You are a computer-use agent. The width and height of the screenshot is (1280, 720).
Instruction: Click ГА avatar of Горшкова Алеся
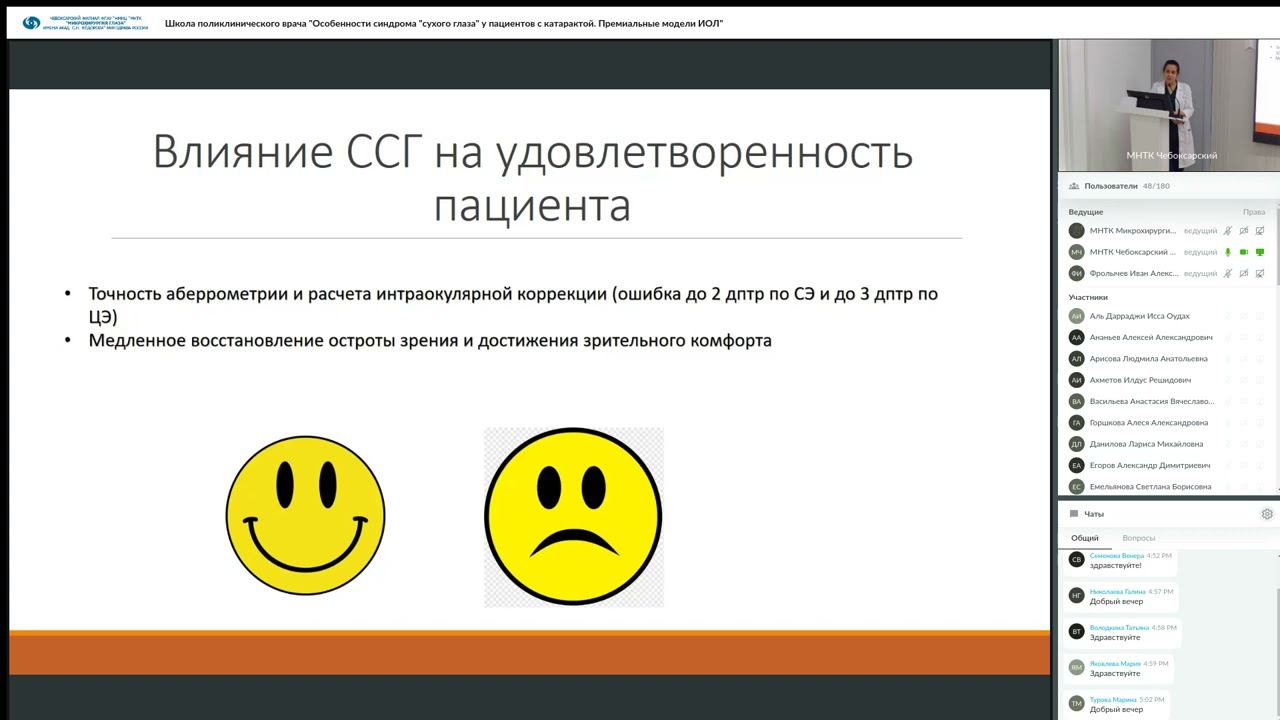[x=1077, y=423]
